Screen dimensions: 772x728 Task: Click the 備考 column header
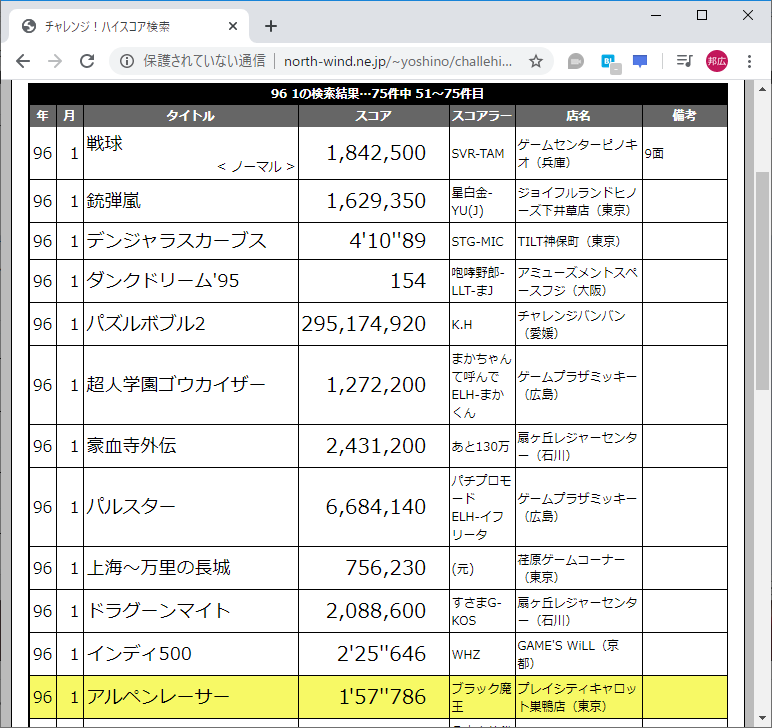tap(684, 116)
